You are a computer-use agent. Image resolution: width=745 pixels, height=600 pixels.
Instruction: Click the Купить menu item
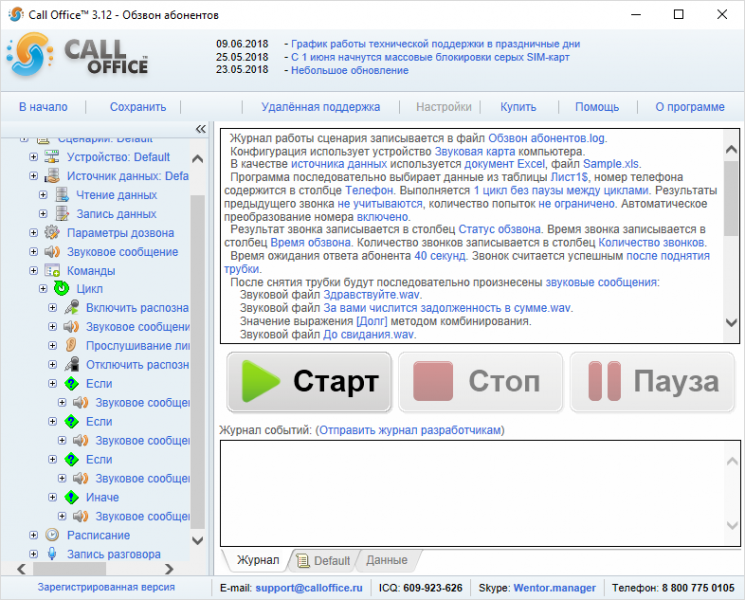tap(518, 107)
